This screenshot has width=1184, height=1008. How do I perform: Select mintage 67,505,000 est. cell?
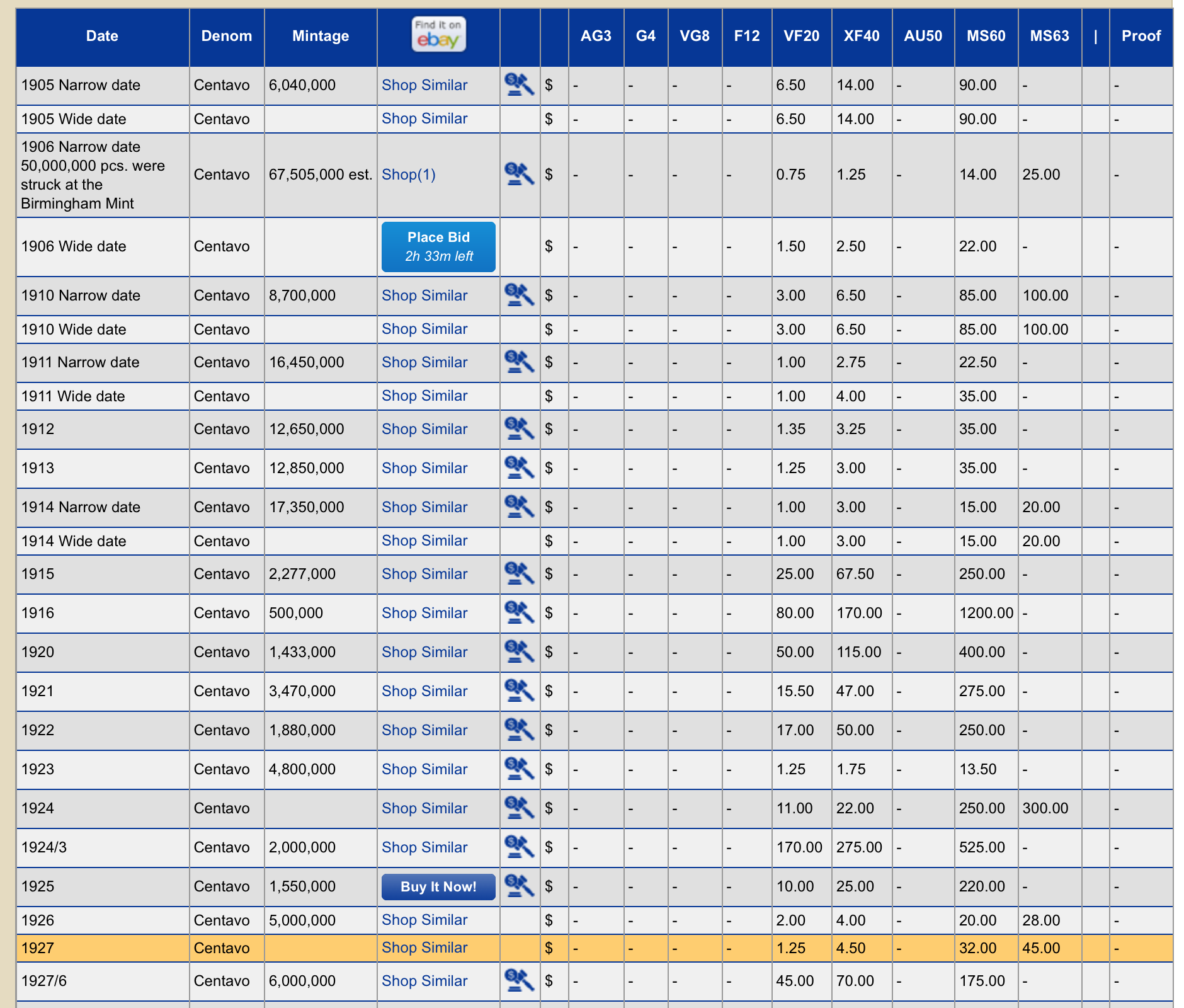(x=321, y=175)
